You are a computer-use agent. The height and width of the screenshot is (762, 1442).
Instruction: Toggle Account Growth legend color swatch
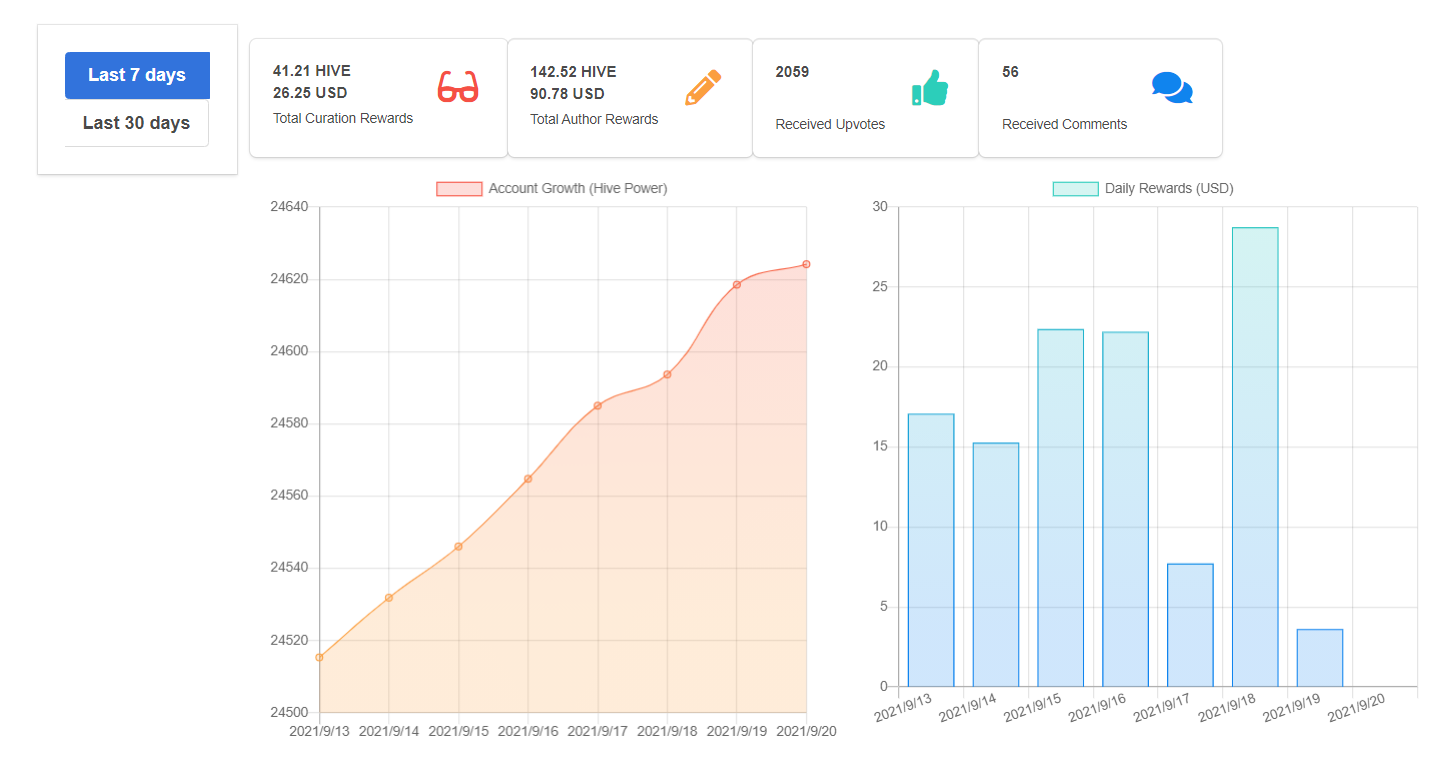click(x=459, y=189)
